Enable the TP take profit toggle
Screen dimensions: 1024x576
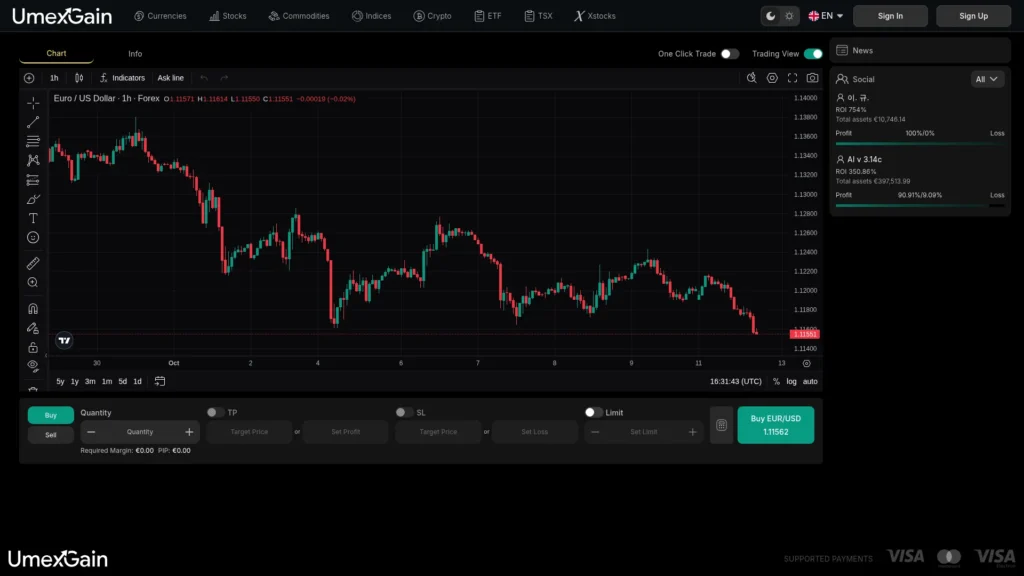[x=215, y=412]
